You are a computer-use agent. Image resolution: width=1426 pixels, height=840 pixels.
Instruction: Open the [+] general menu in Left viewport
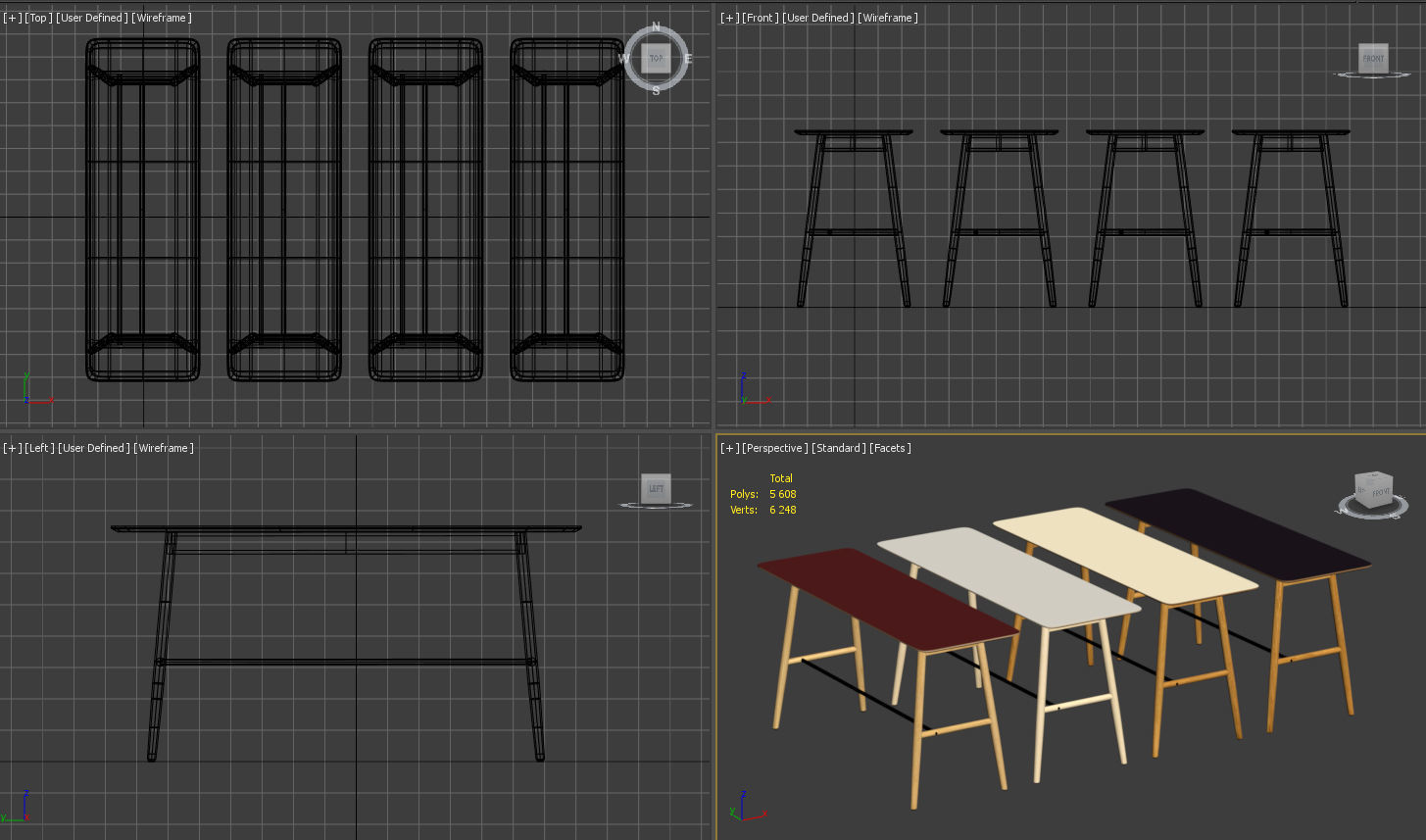12,448
